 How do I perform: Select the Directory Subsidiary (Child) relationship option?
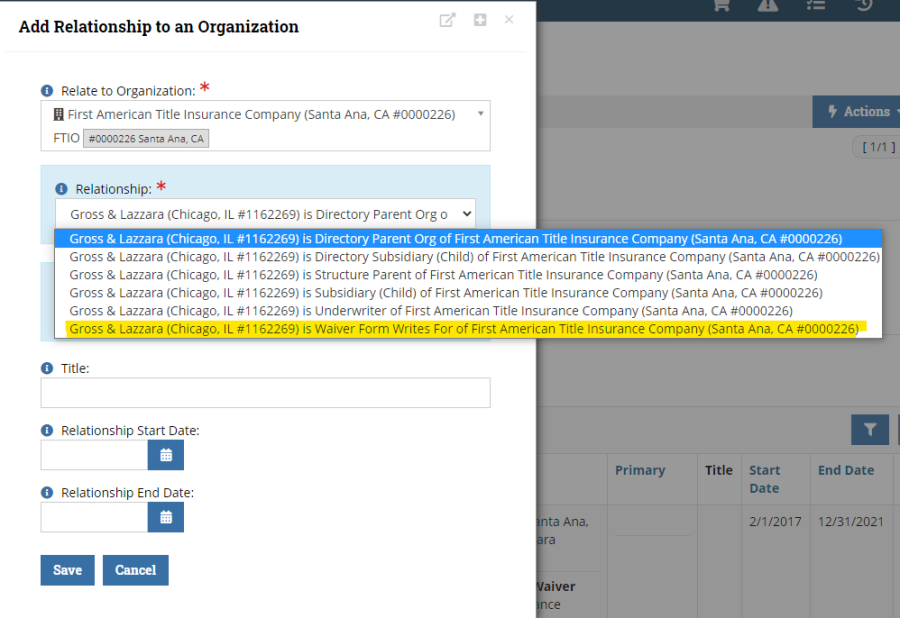pyautogui.click(x=468, y=256)
